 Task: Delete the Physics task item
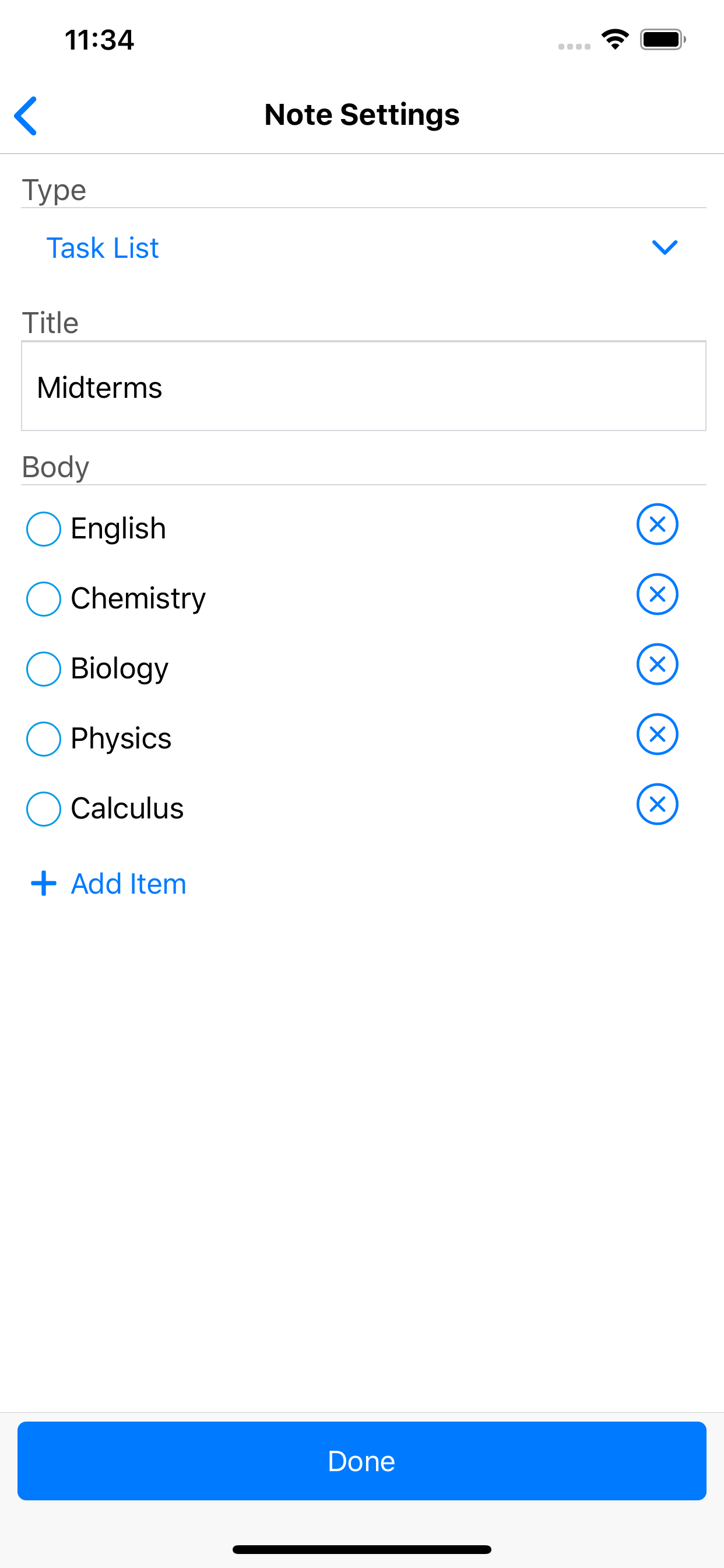(657, 734)
